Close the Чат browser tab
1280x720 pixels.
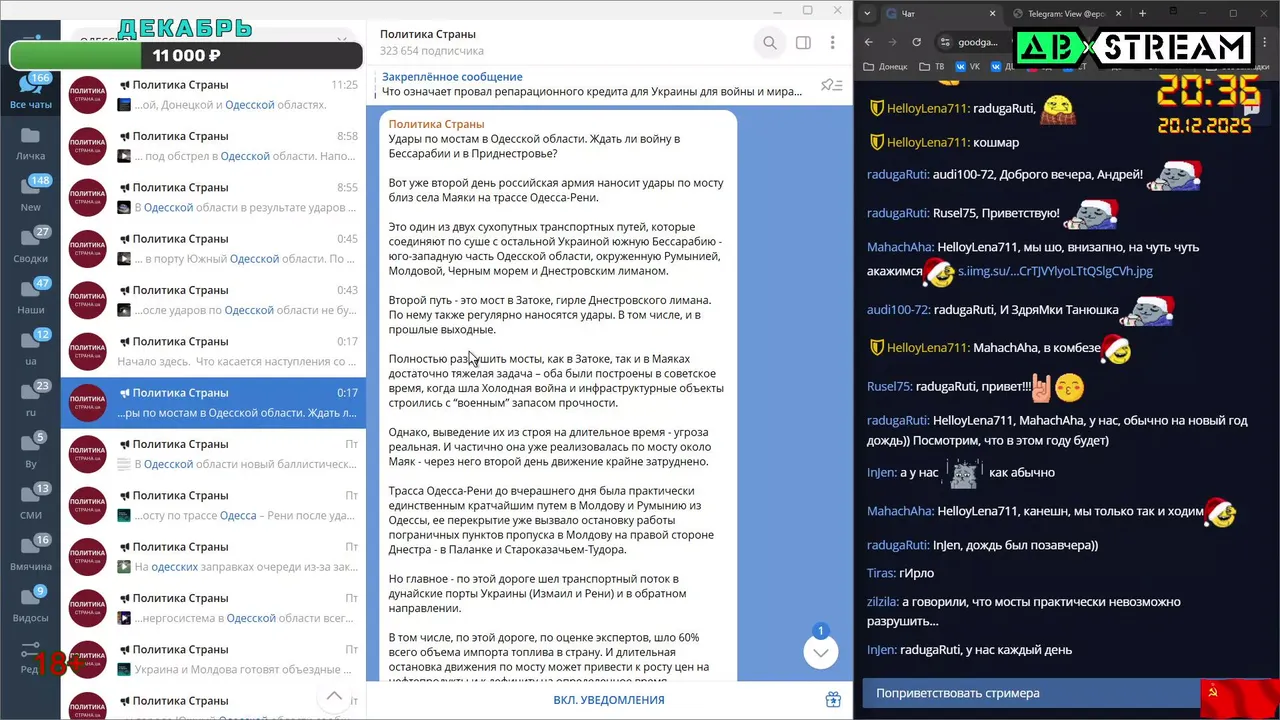[992, 13]
